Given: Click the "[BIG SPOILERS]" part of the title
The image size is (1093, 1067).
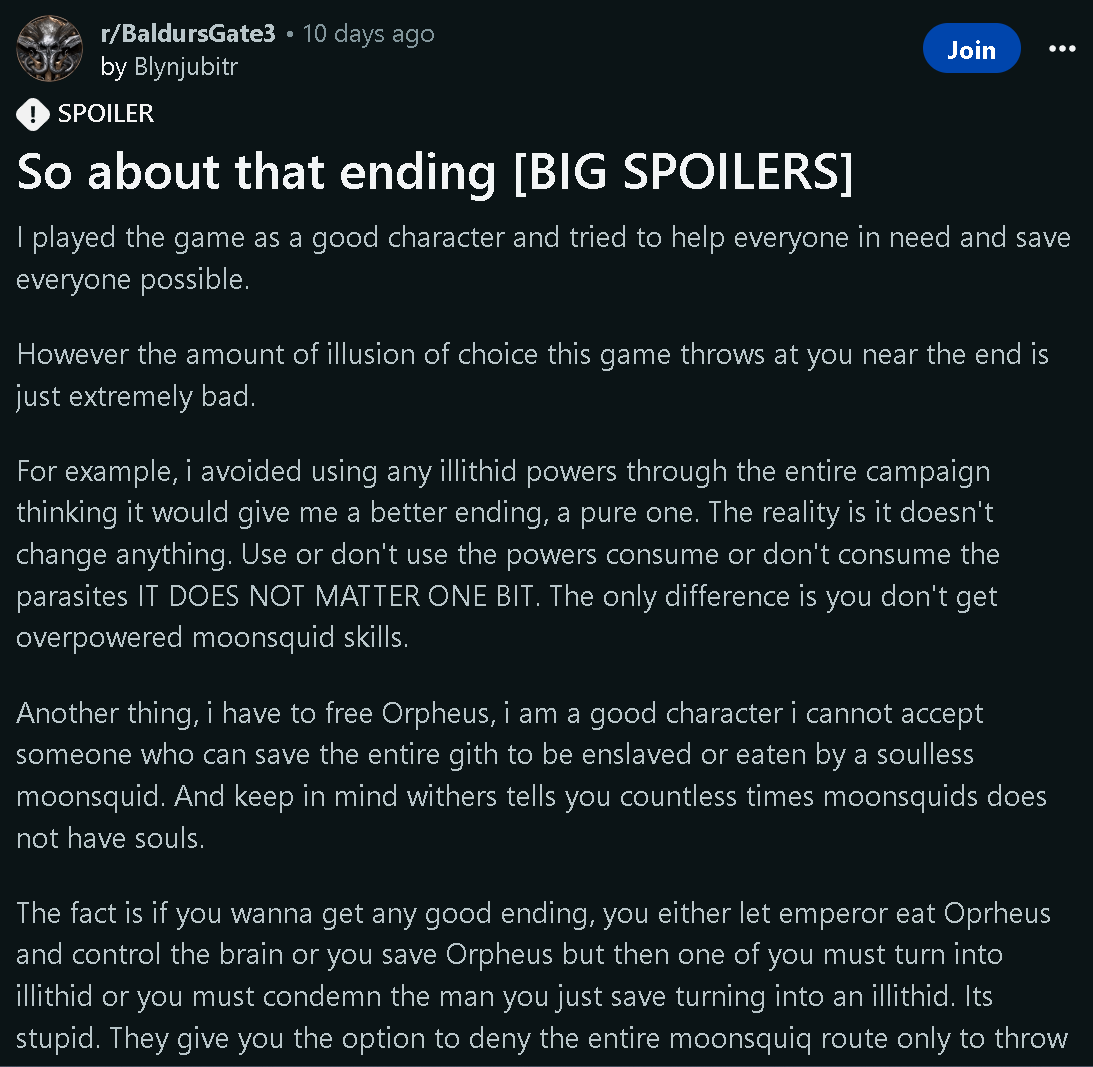Looking at the screenshot, I should pos(682,172).
